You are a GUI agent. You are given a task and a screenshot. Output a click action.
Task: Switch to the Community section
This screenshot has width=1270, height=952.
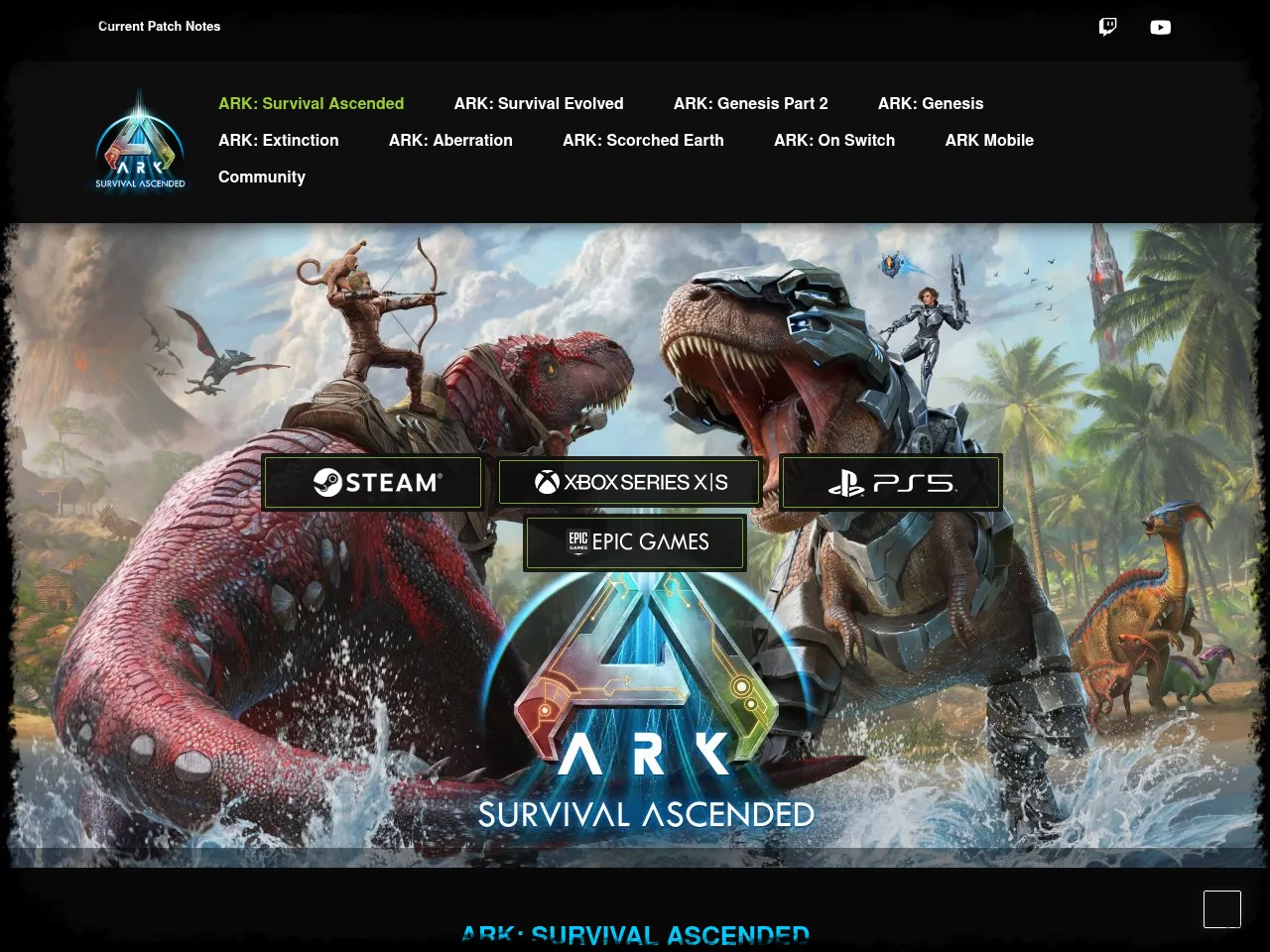click(262, 177)
